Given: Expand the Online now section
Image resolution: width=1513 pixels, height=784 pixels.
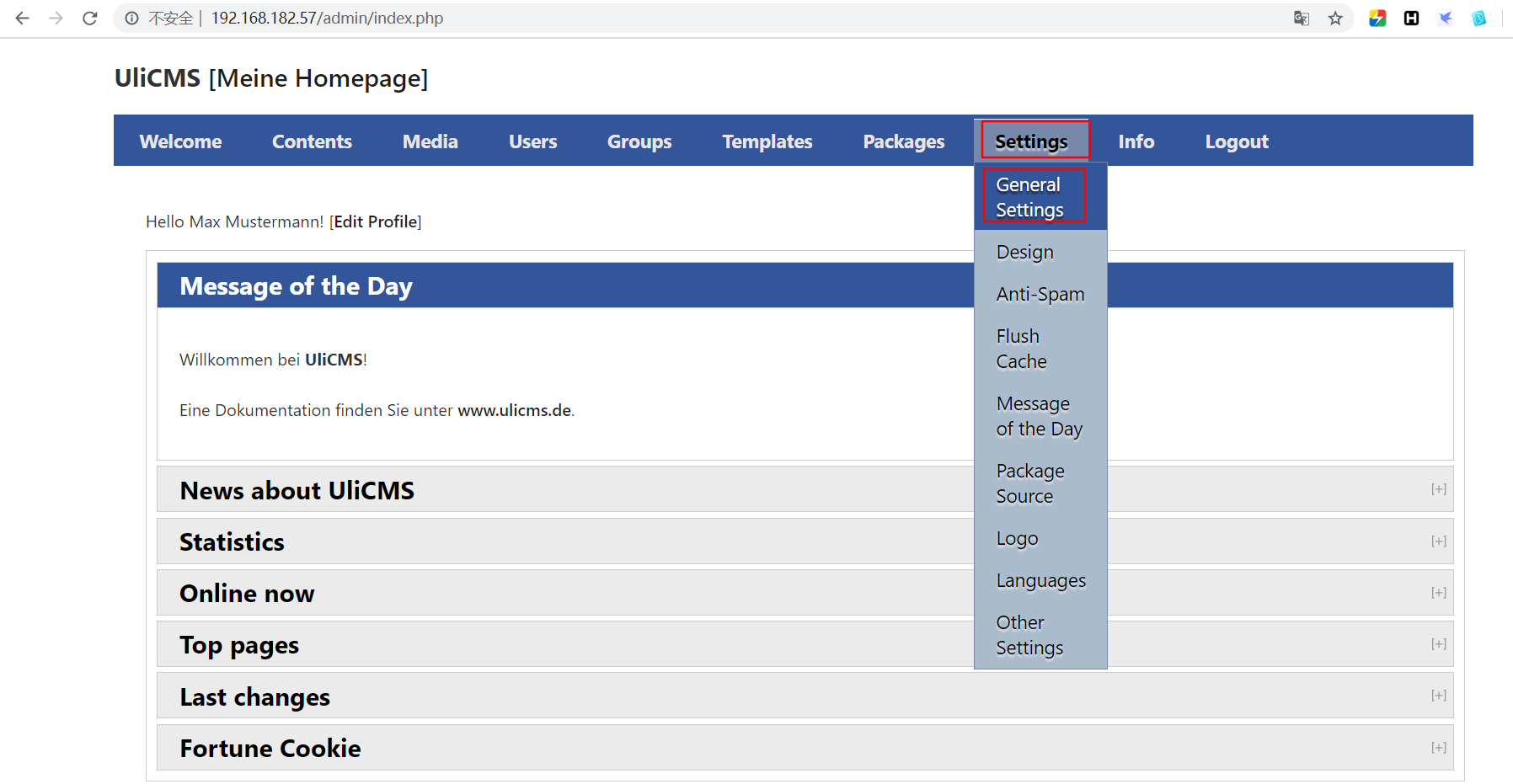Looking at the screenshot, I should 1439,593.
